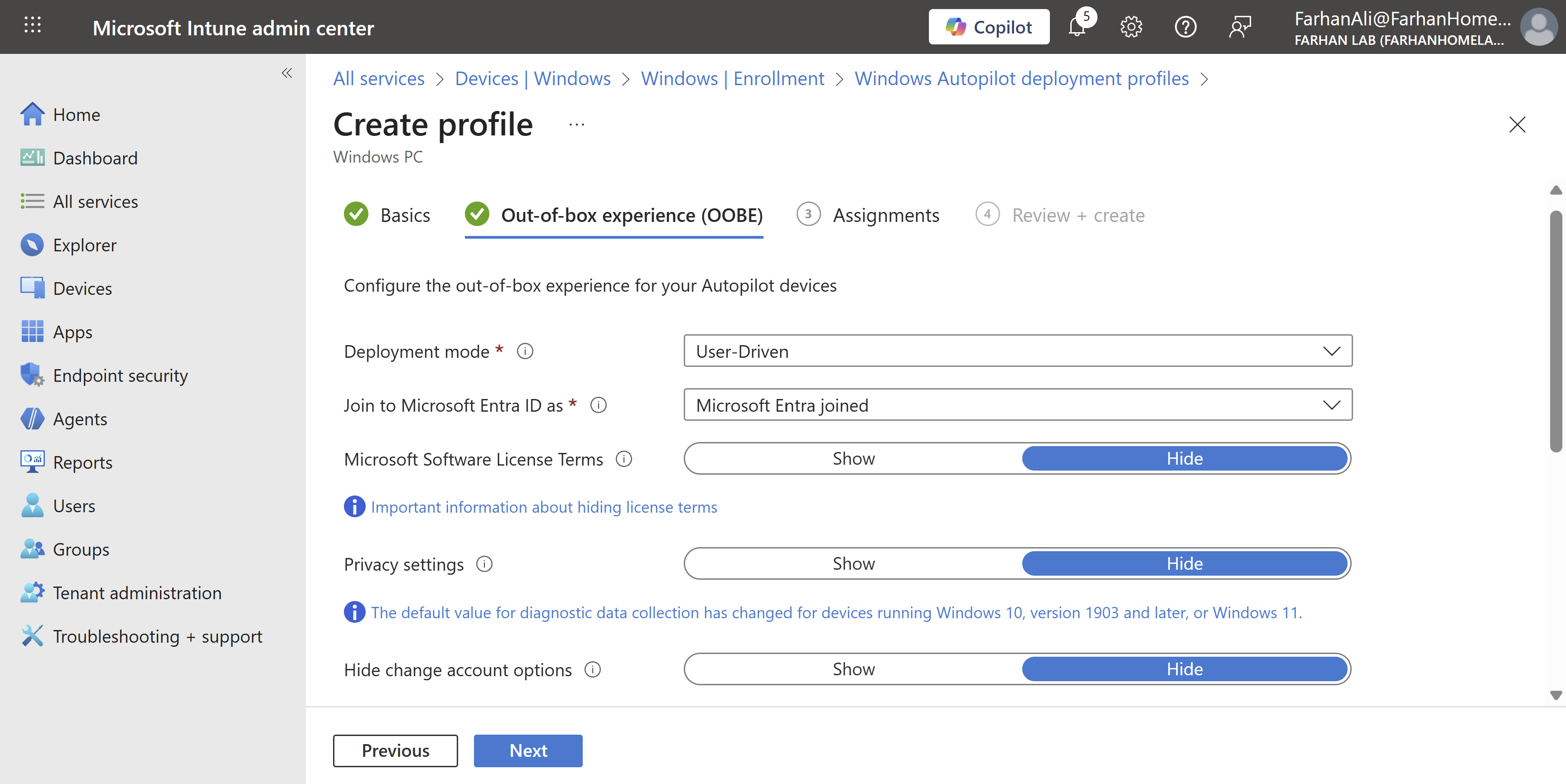Expand the Deployment mode dropdown

click(x=1018, y=351)
